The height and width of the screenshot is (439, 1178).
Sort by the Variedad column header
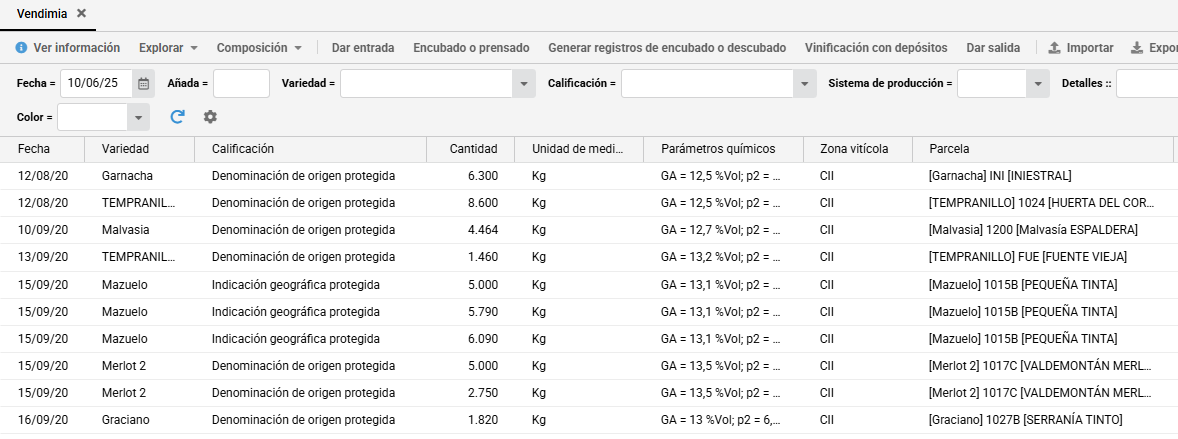[139, 149]
